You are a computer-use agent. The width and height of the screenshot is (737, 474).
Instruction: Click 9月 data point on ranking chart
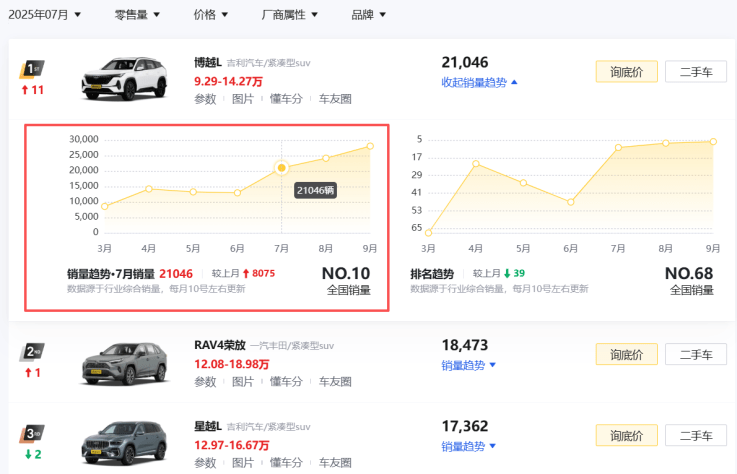point(713,142)
